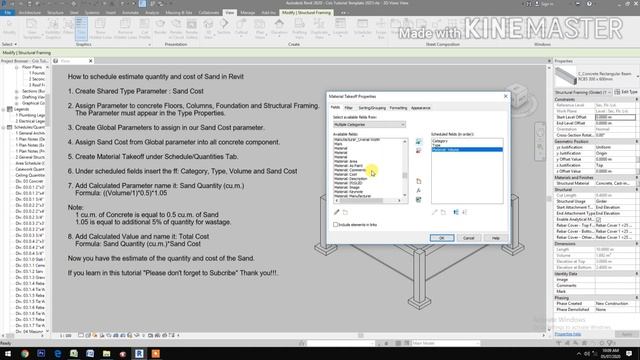Click the Edit Type button in Properties
Image resolution: width=640 pixels, height=360 pixels.
(x=627, y=92)
